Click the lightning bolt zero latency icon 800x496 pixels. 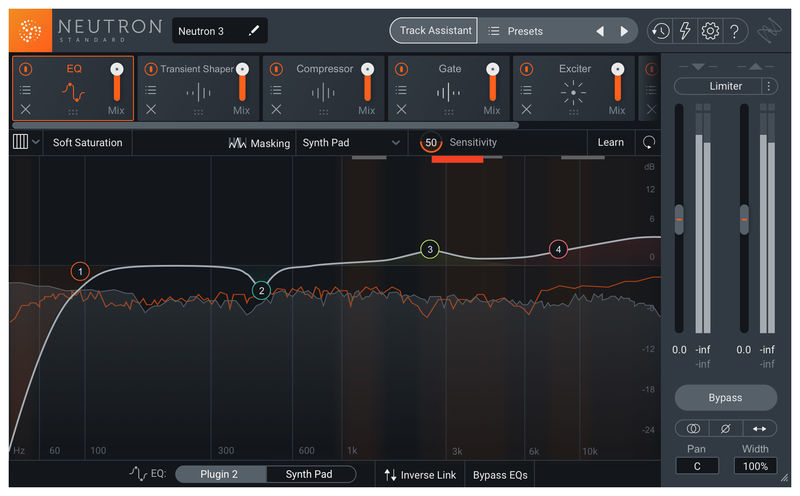pyautogui.click(x=685, y=31)
